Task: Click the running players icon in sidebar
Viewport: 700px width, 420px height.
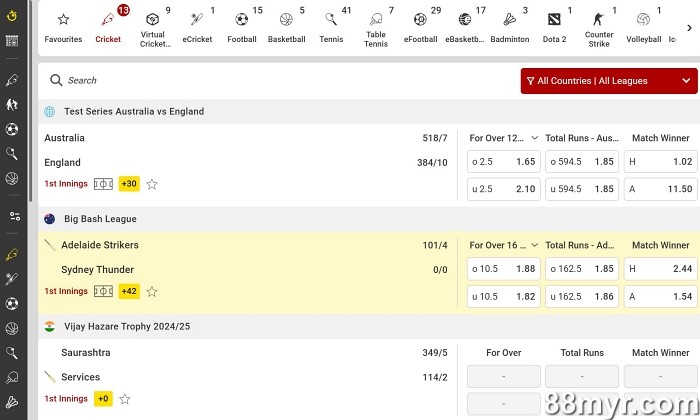Action: pos(12,104)
